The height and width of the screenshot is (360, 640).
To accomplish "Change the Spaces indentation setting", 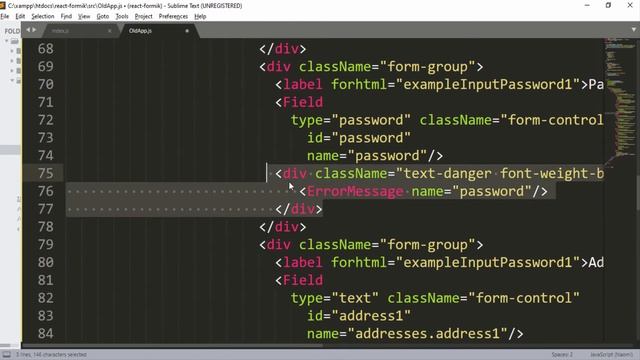I will (562, 354).
